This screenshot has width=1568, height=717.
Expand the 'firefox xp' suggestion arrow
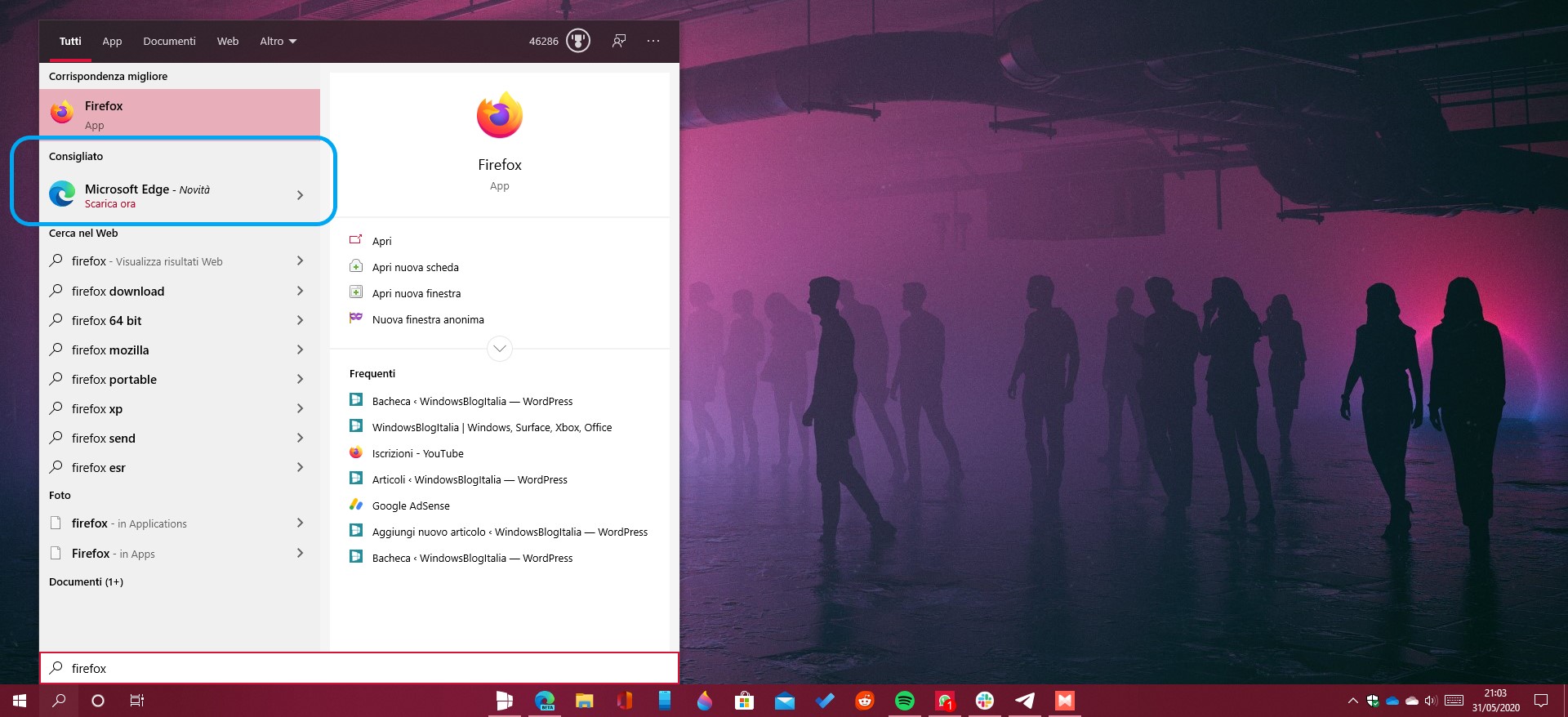[x=300, y=408]
